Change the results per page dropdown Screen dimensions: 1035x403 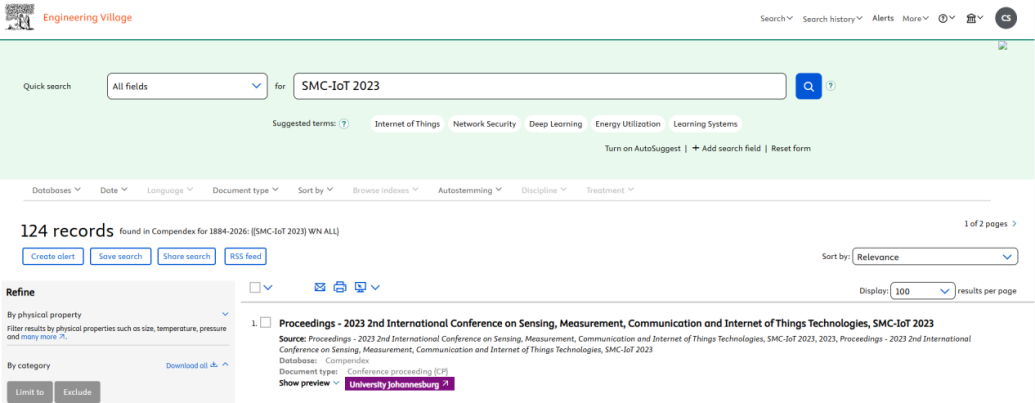pos(922,290)
